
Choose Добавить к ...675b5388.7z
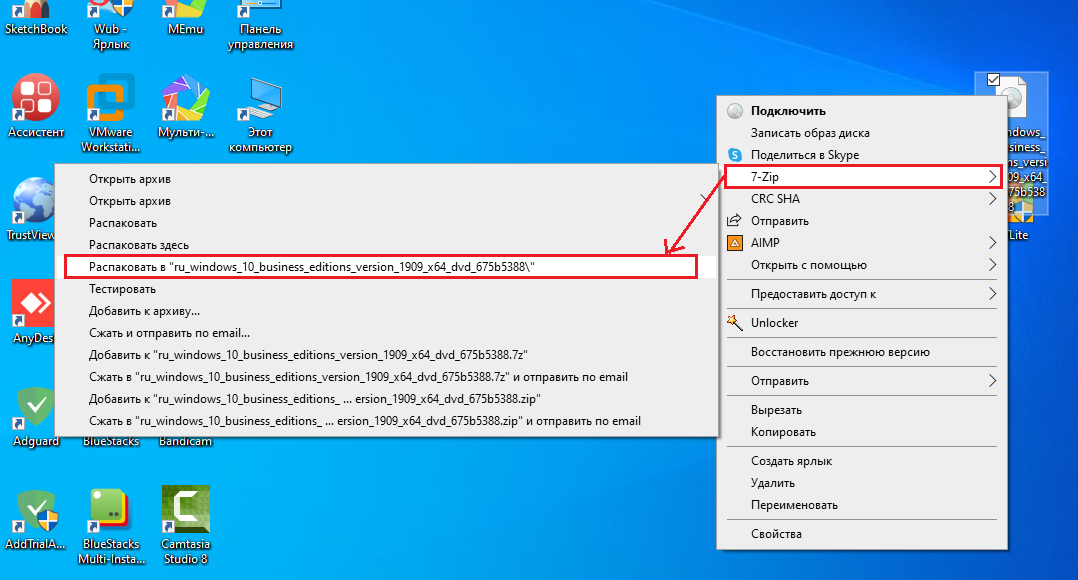click(386, 355)
